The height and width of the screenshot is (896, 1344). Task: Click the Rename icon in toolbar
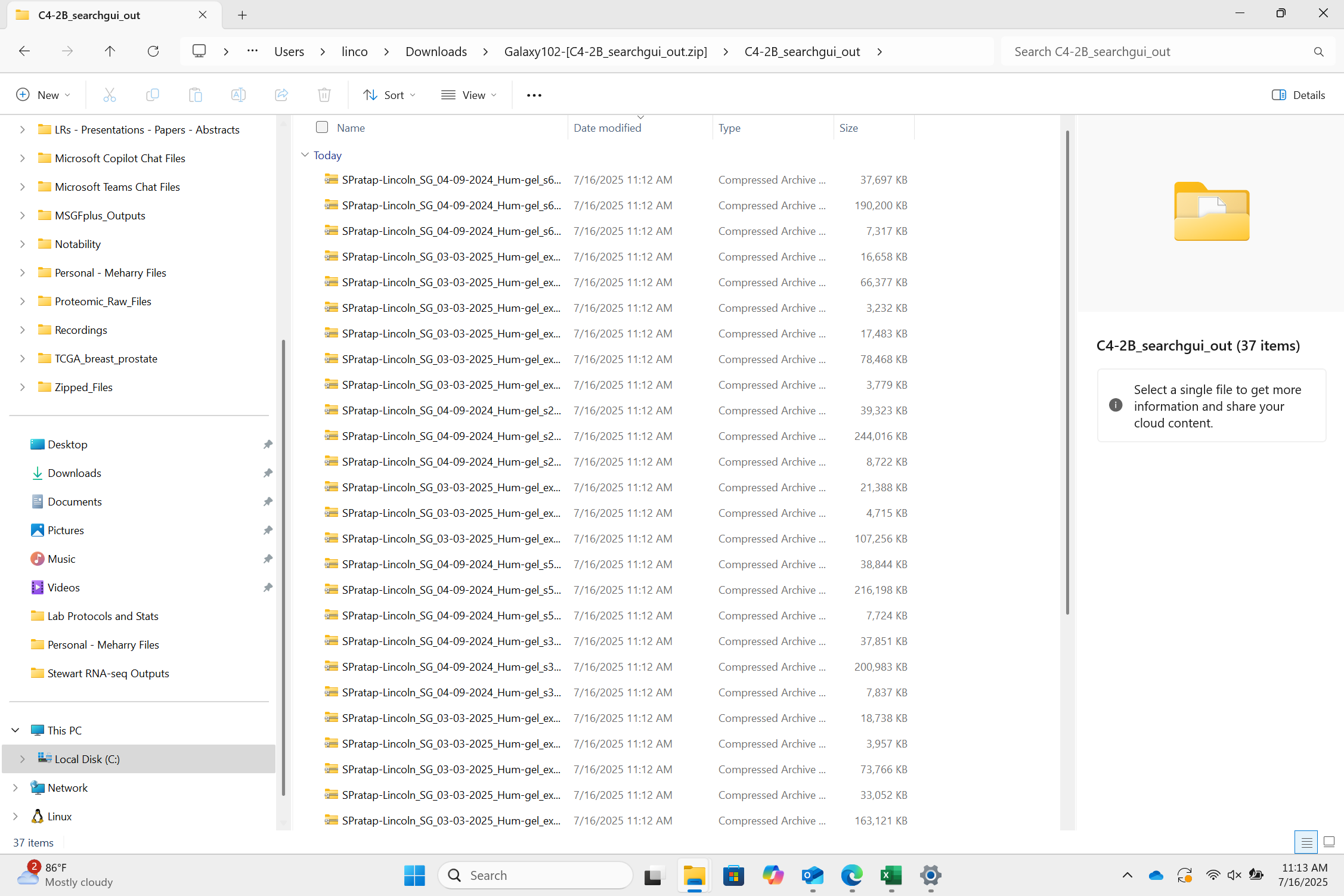(x=238, y=95)
